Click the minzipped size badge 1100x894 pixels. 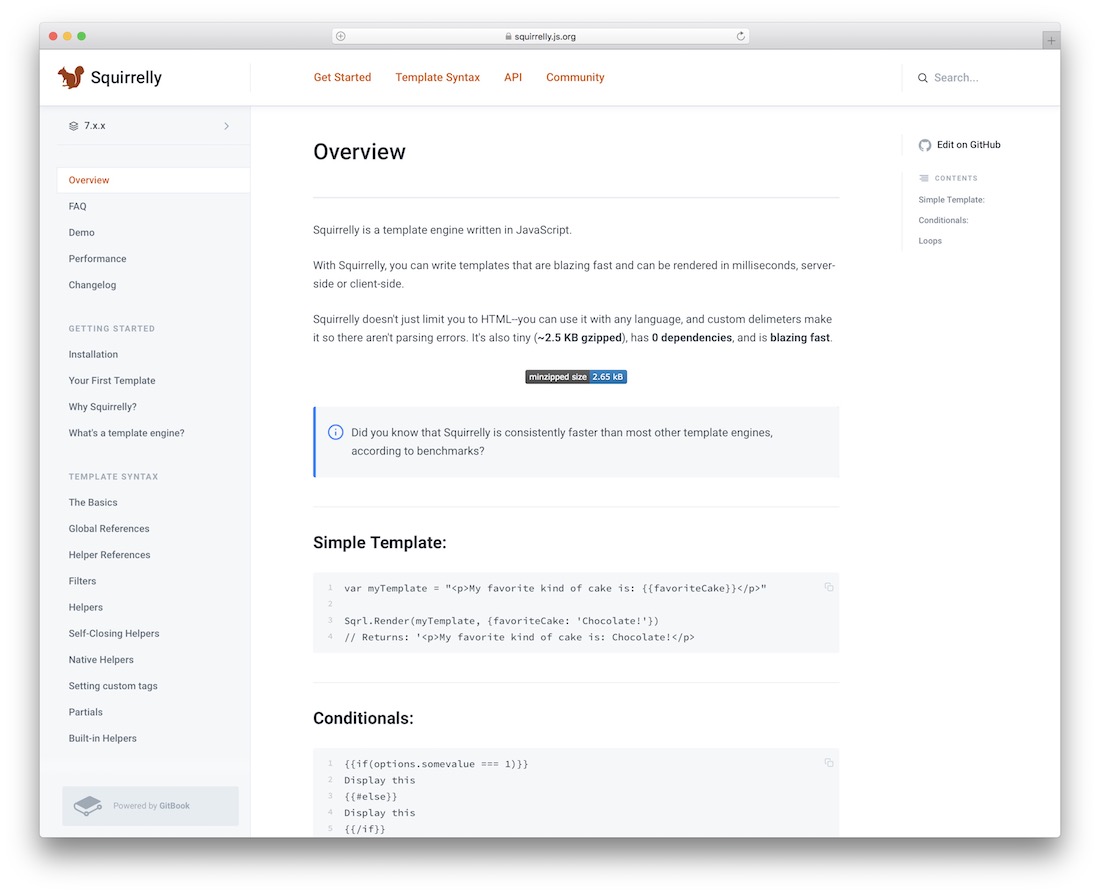[576, 377]
